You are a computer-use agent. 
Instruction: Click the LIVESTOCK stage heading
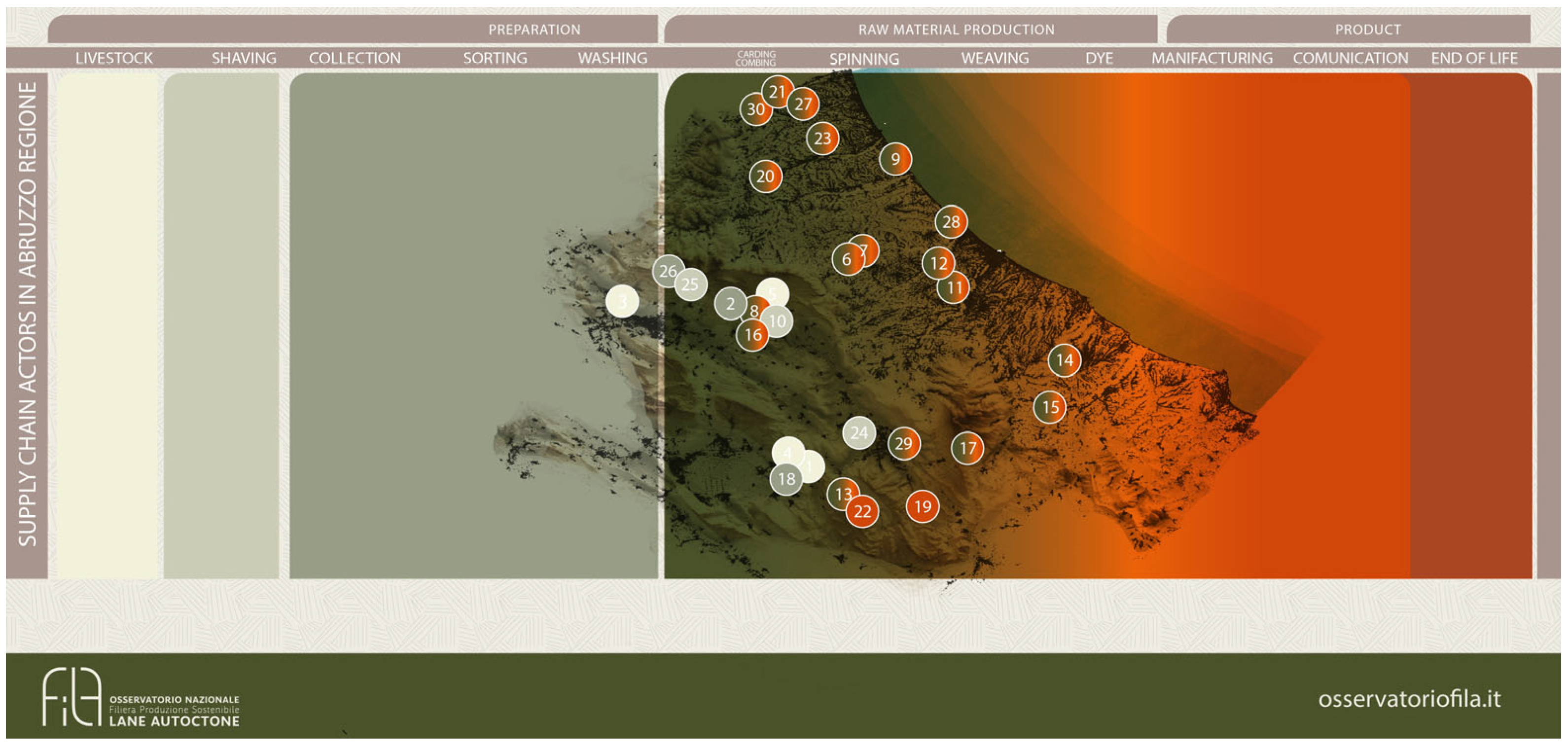point(114,59)
